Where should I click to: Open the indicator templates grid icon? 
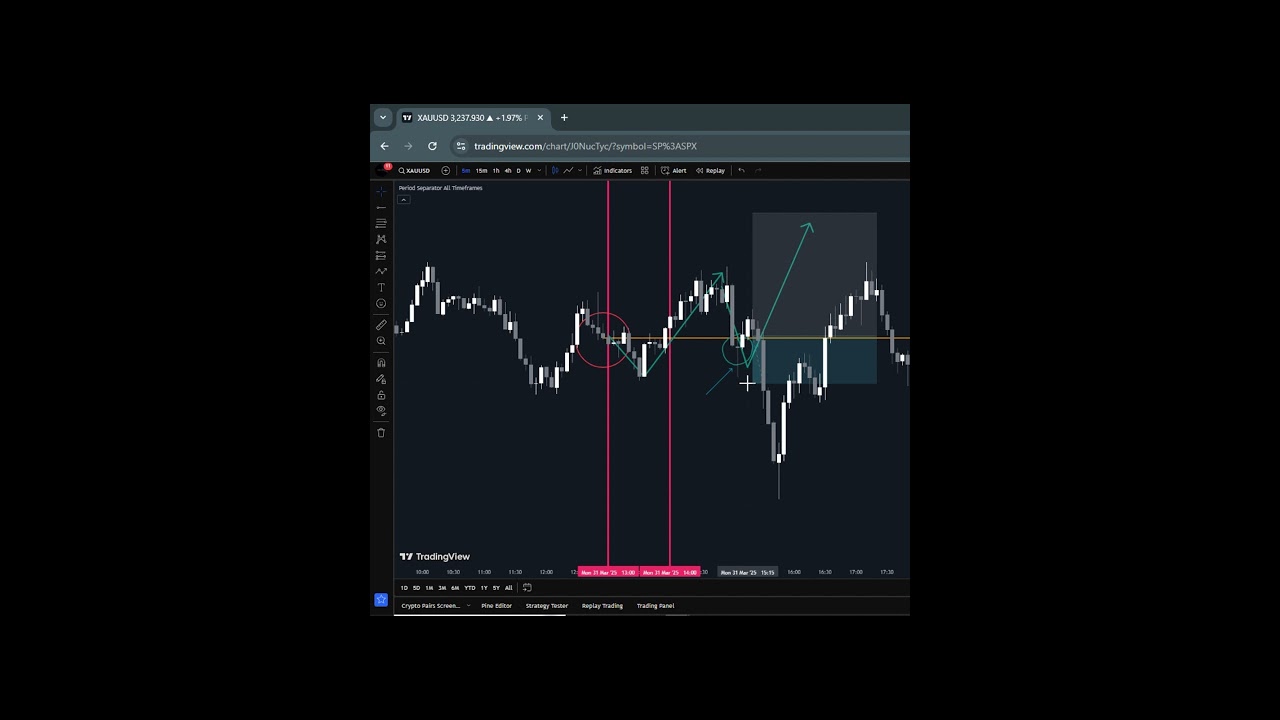(644, 170)
